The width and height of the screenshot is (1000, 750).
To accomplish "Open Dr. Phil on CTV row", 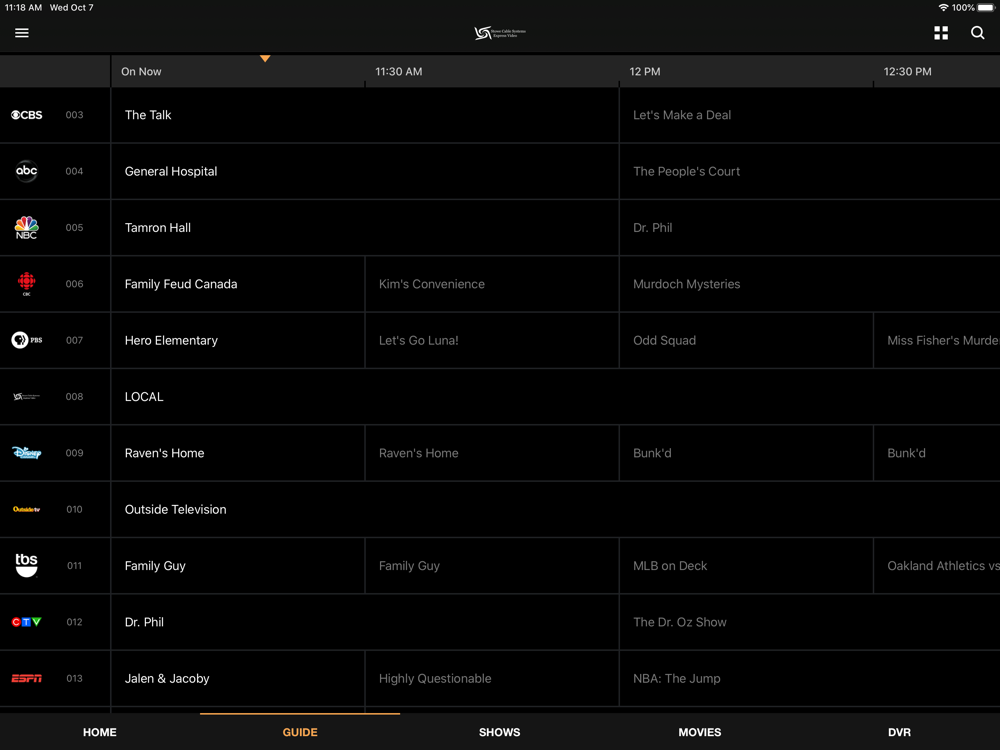I will [x=365, y=622].
